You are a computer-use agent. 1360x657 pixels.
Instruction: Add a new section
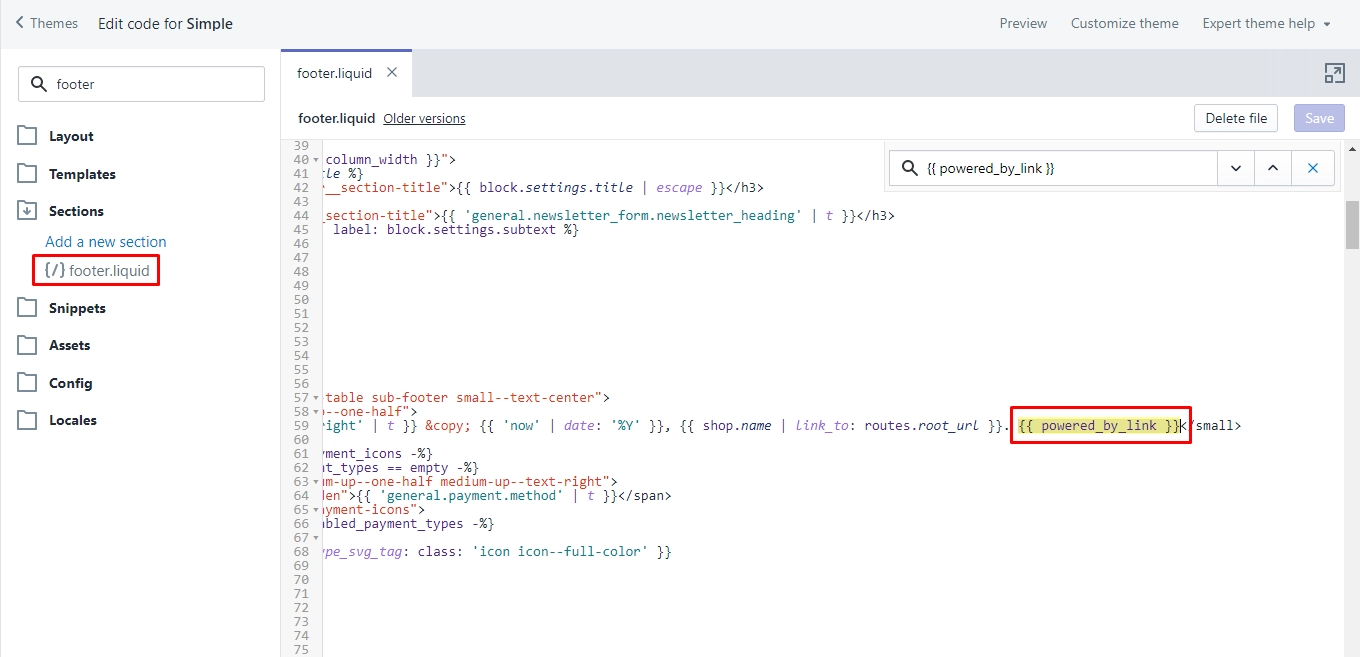tap(106, 242)
